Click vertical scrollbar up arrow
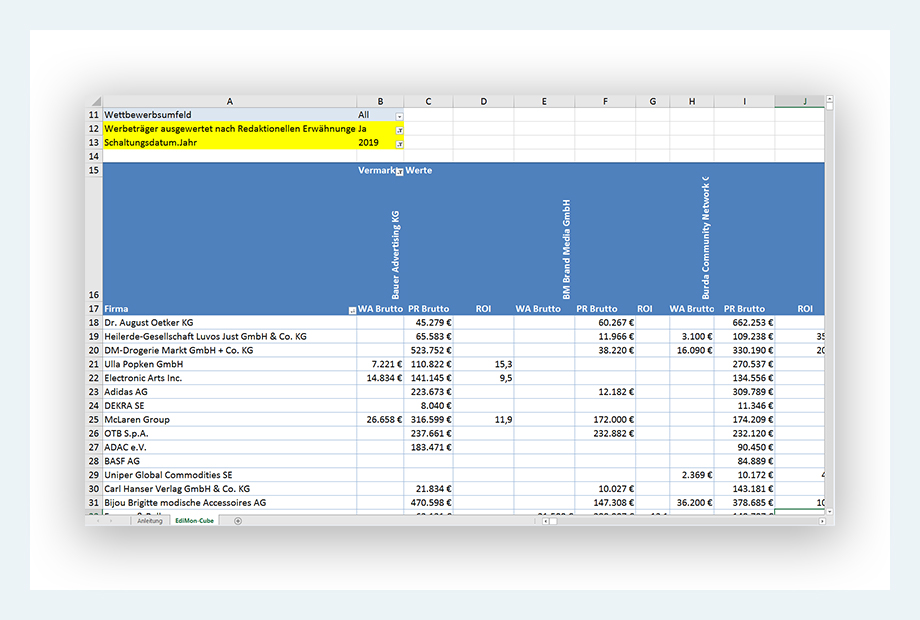This screenshot has height=620, width=920. (x=829, y=99)
